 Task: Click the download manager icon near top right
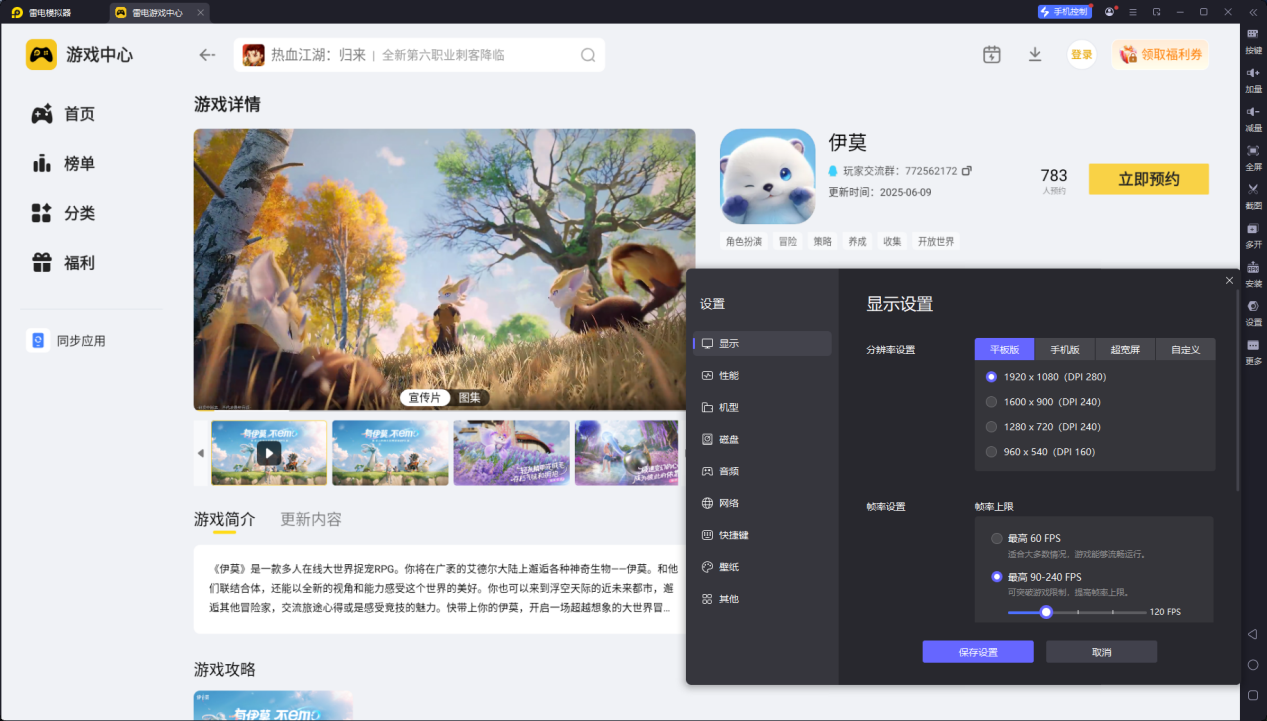tap(1035, 55)
